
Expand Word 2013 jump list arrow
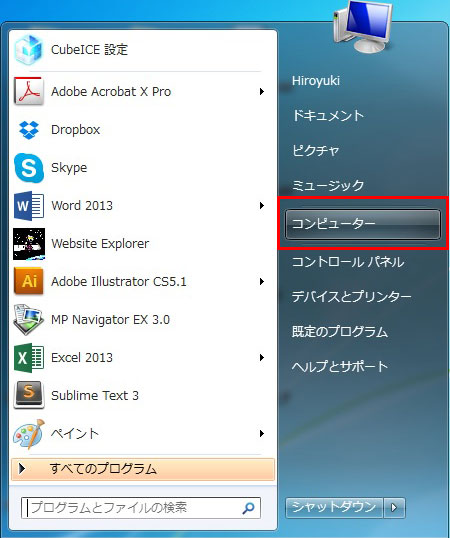[x=262, y=206]
